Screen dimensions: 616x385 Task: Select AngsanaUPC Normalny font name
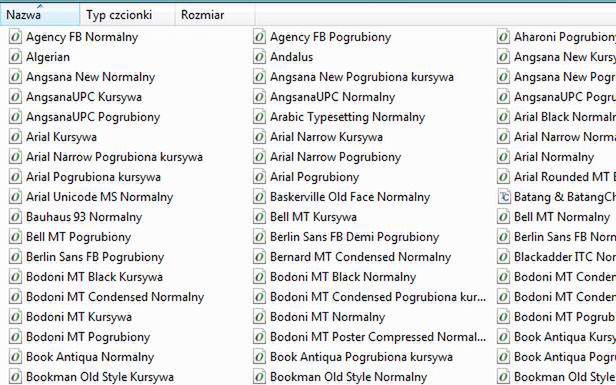[x=332, y=97]
